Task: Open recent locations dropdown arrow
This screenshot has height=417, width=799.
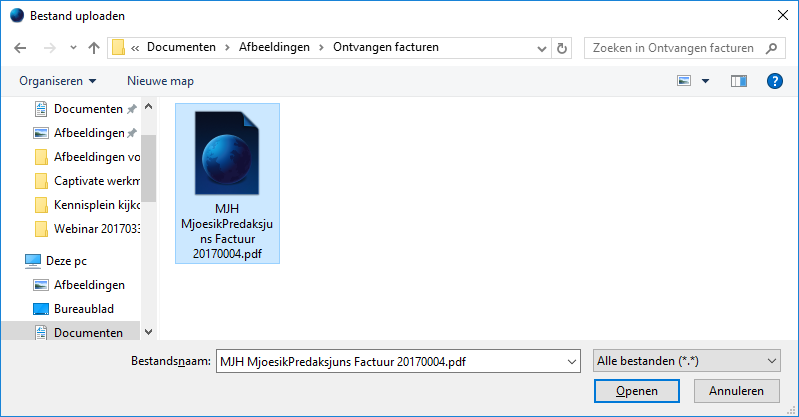Action: click(73, 48)
